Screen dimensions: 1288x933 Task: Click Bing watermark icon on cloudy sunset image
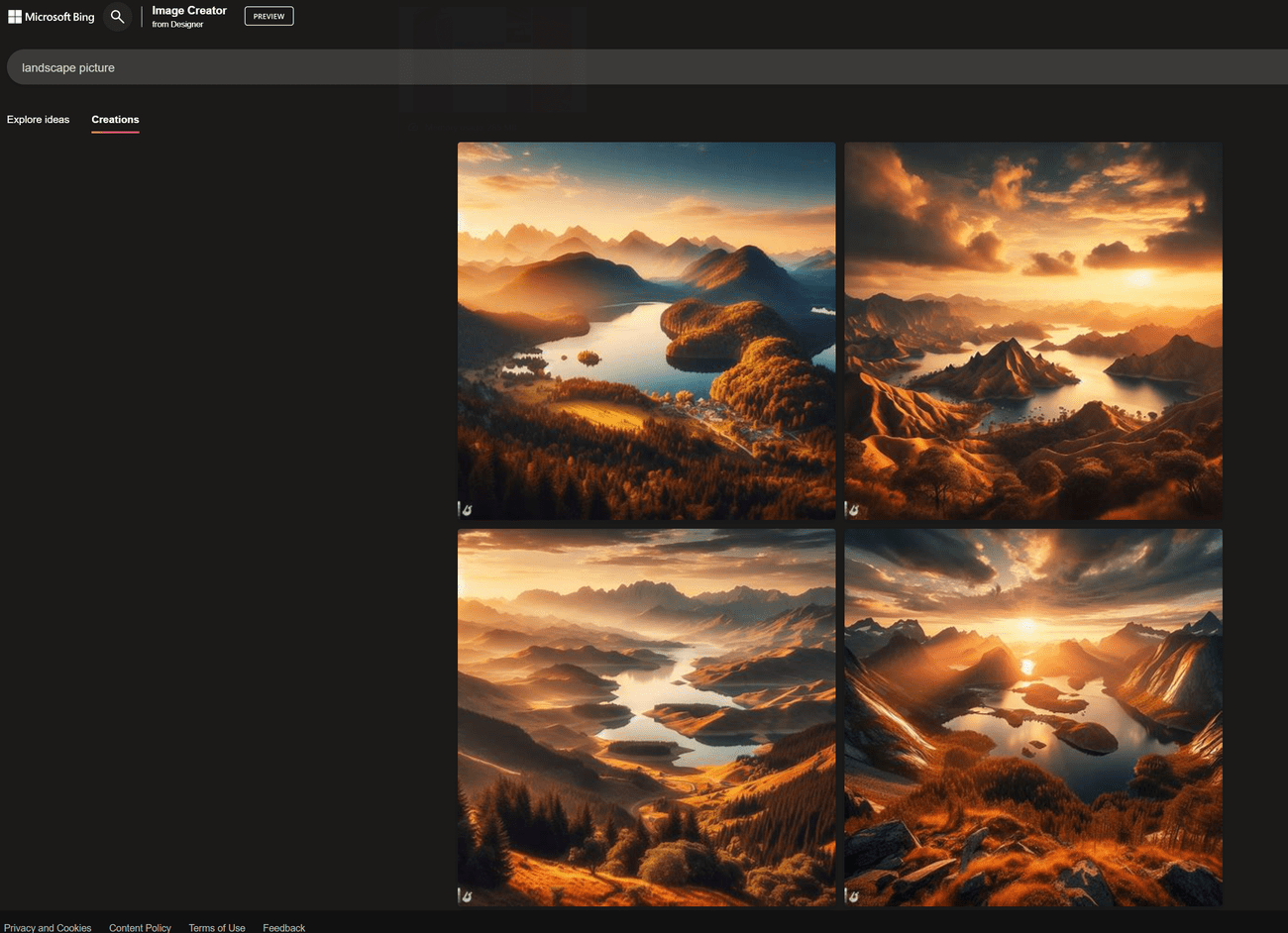pyautogui.click(x=852, y=510)
